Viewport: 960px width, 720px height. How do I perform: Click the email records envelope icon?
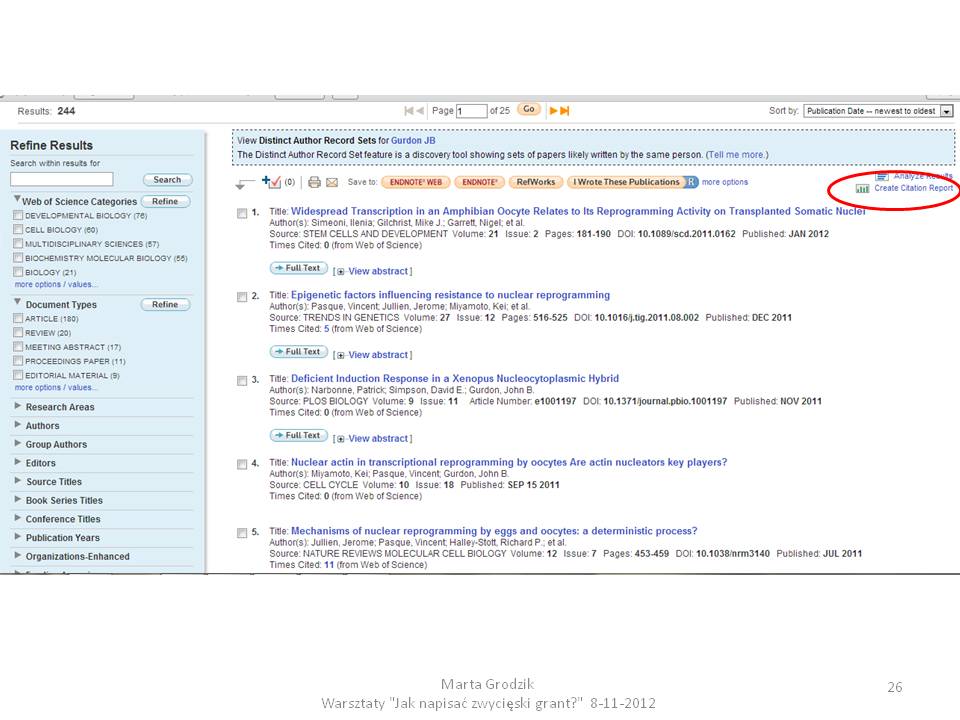(x=332, y=182)
